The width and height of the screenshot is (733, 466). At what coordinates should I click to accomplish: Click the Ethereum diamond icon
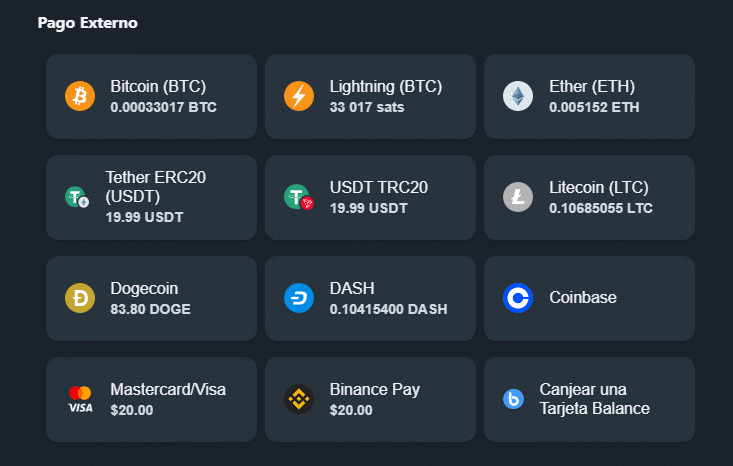coord(518,96)
